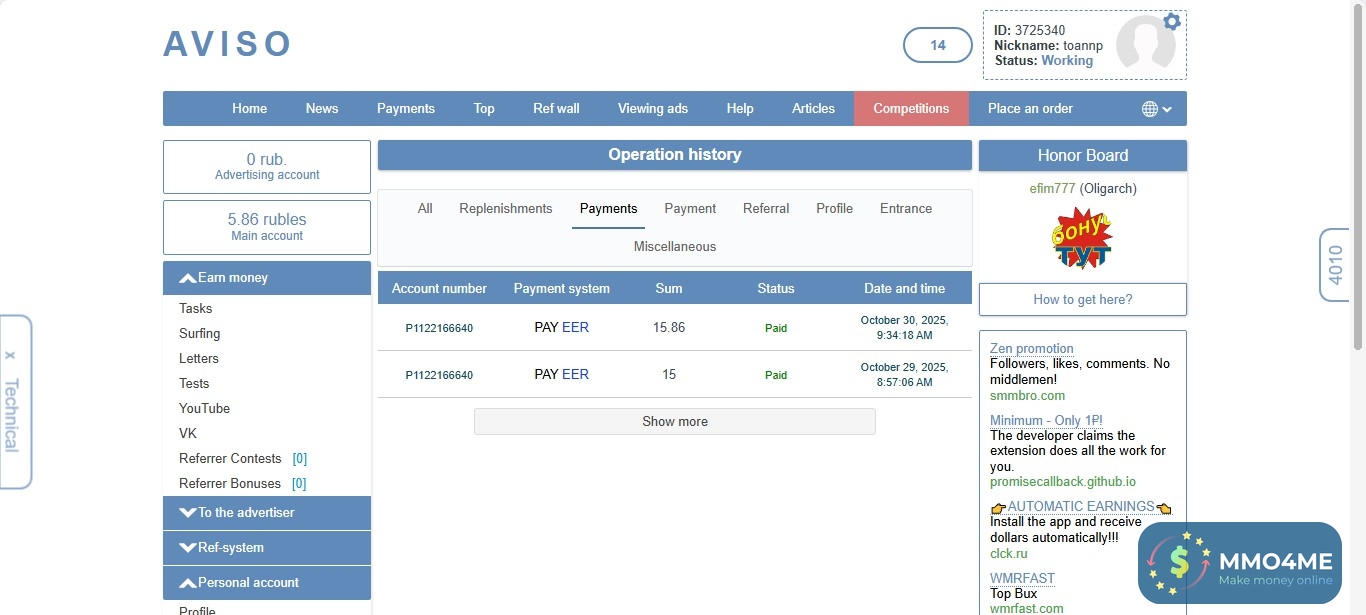The height and width of the screenshot is (615, 1366).
Task: Click the smmbro.com link
Action: 1027,396
